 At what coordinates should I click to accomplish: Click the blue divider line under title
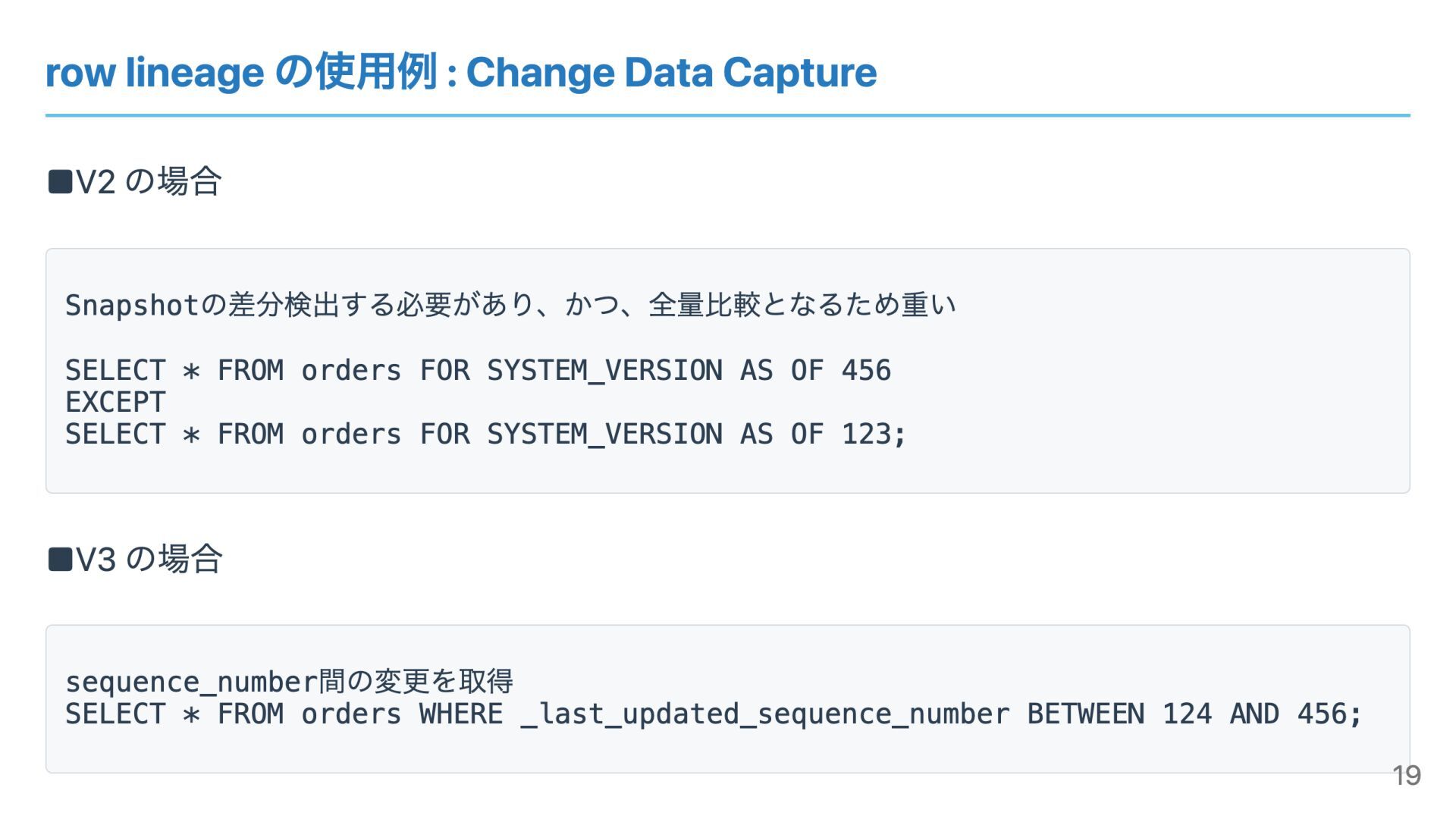[x=728, y=115]
